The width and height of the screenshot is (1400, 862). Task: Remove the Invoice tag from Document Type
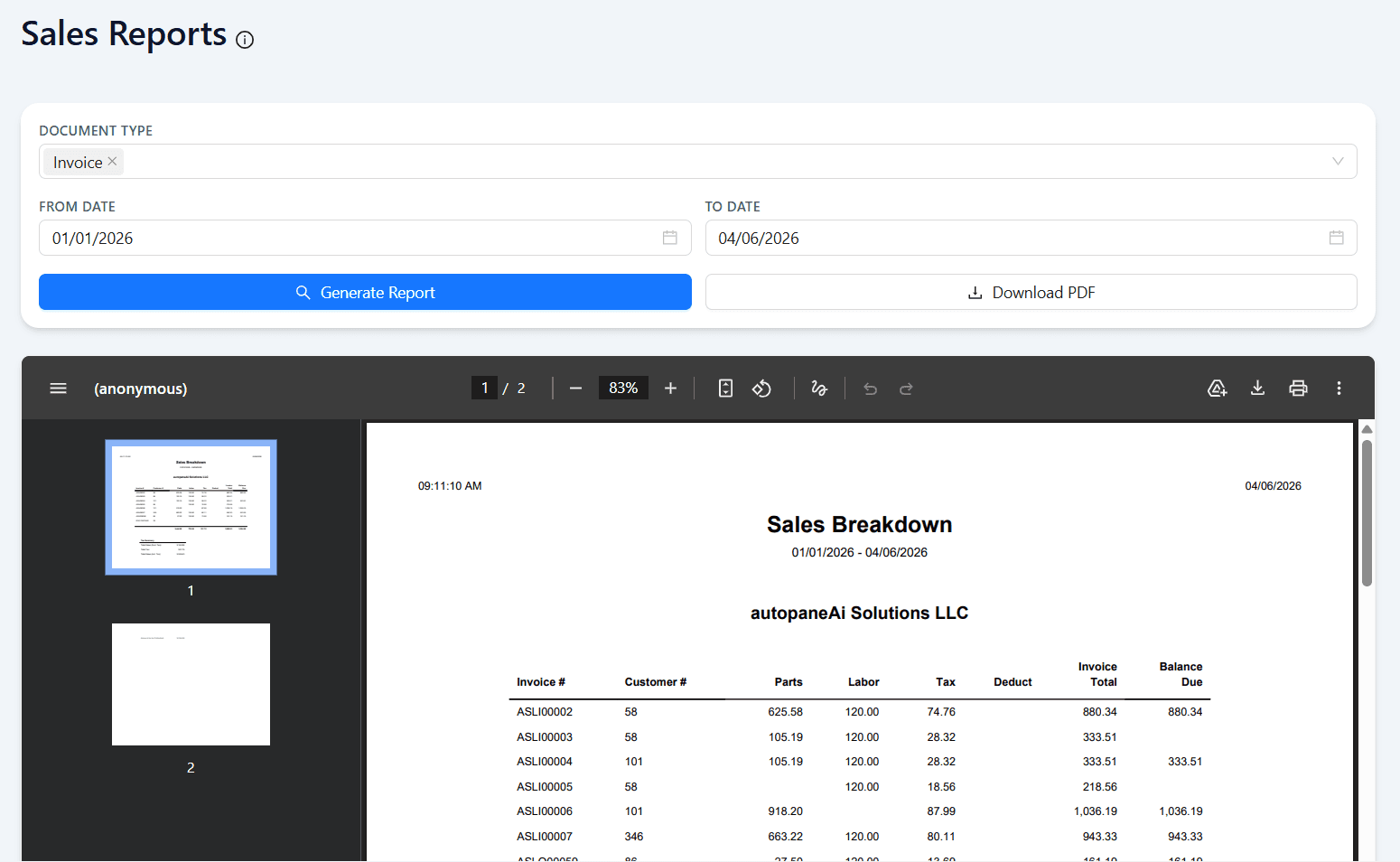click(112, 162)
